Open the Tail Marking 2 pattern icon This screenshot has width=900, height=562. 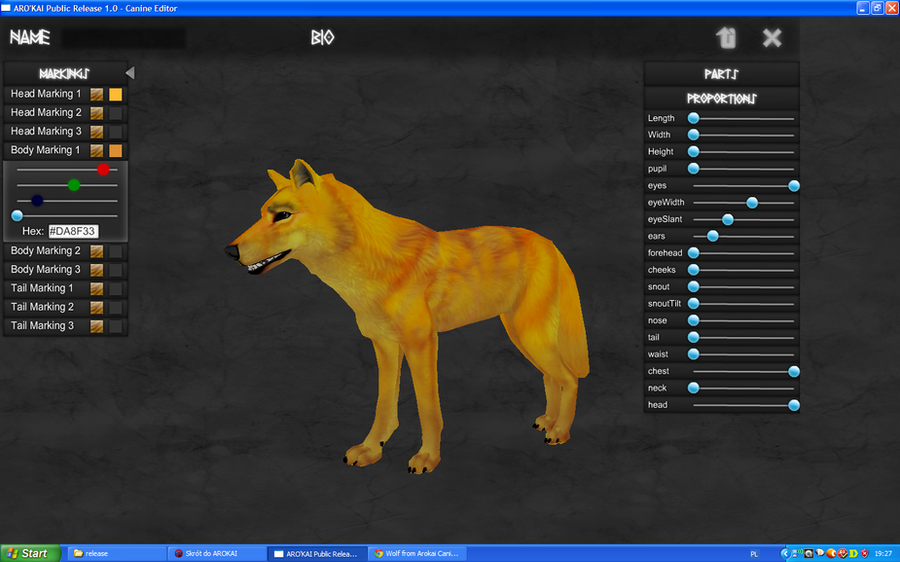[96, 307]
